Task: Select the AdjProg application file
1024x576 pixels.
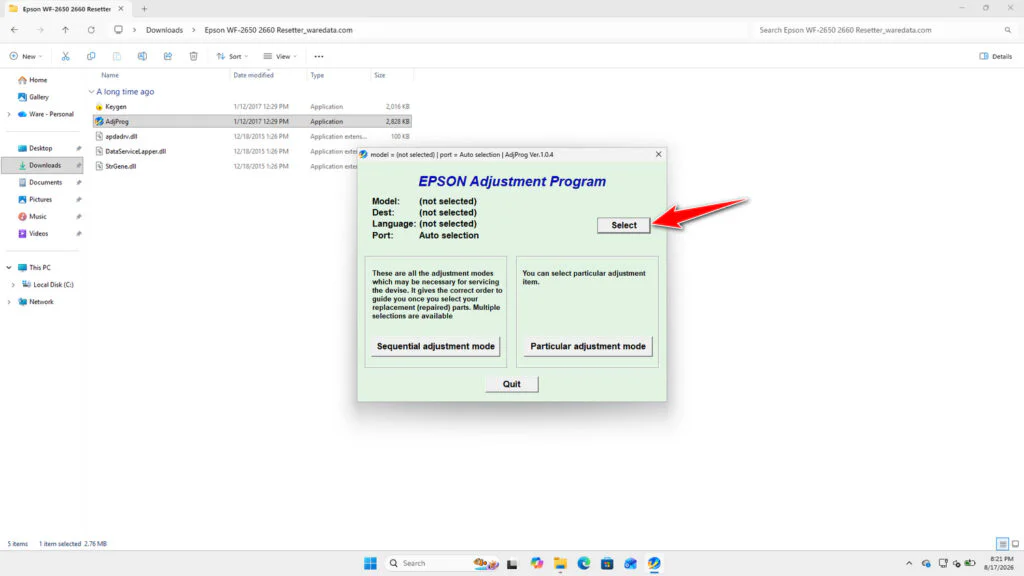Action: pyautogui.click(x=252, y=121)
